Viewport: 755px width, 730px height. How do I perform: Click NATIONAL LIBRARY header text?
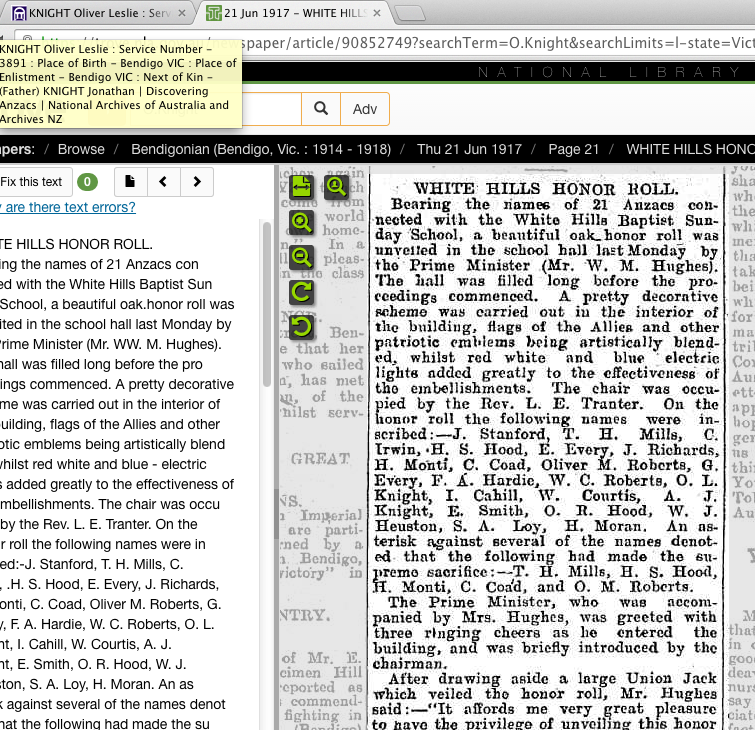(x=610, y=72)
